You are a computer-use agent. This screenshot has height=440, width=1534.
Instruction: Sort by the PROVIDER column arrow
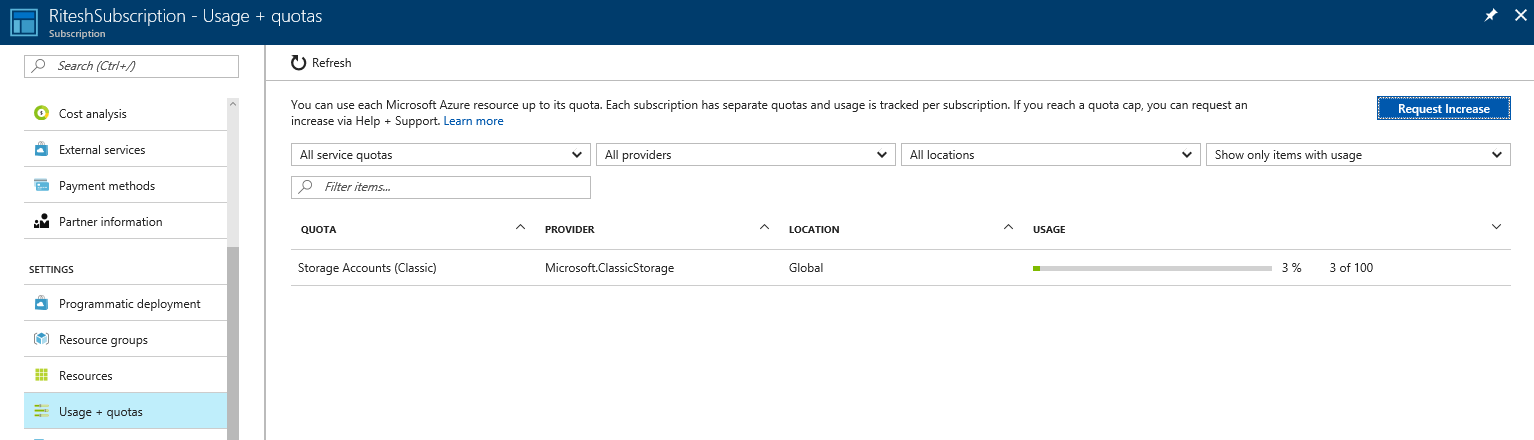pyautogui.click(x=764, y=227)
